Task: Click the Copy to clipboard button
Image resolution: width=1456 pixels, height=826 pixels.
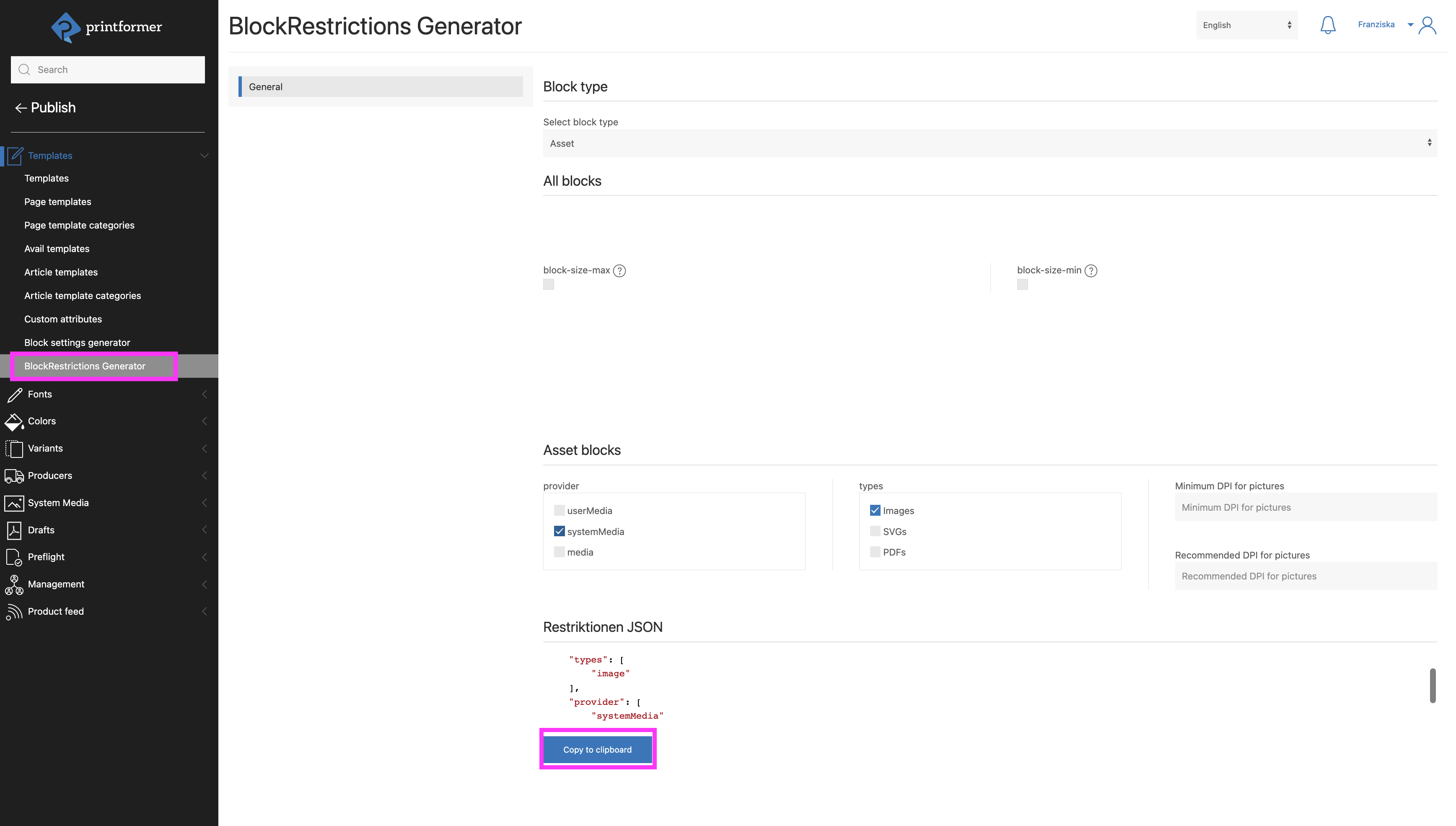Action: point(597,749)
